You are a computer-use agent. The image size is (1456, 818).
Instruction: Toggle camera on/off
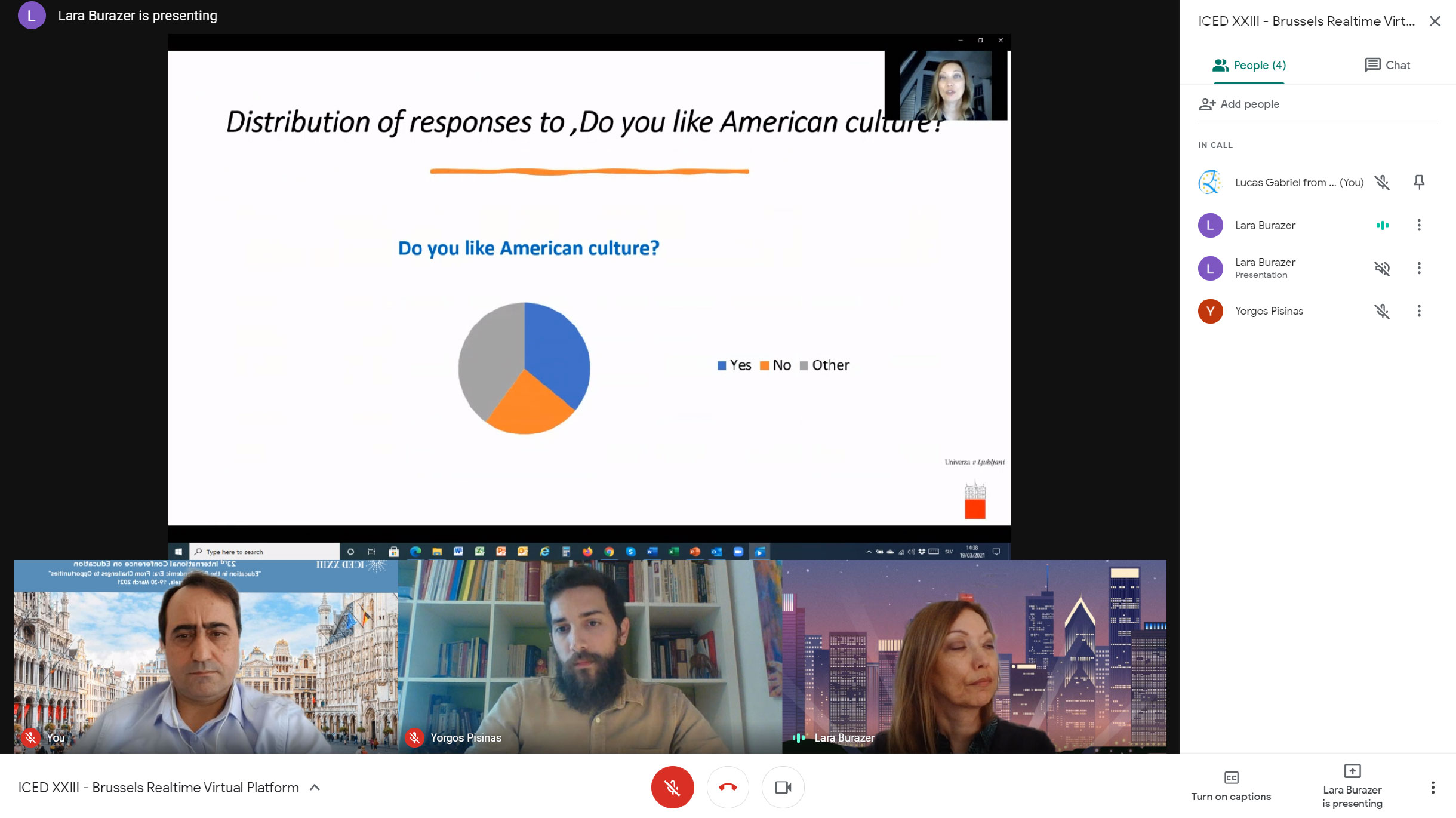click(x=783, y=787)
